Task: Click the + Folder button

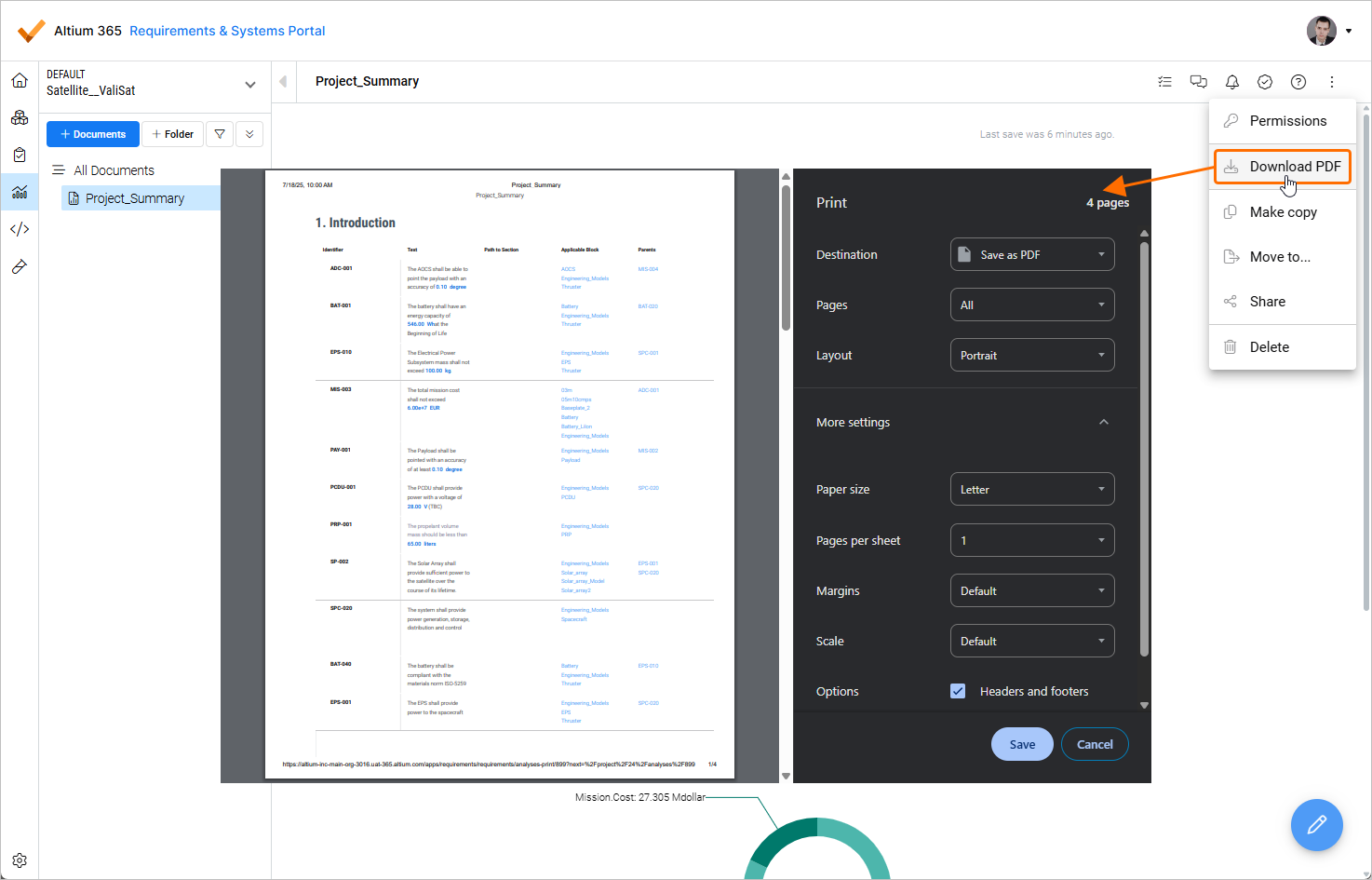Action: point(172,134)
